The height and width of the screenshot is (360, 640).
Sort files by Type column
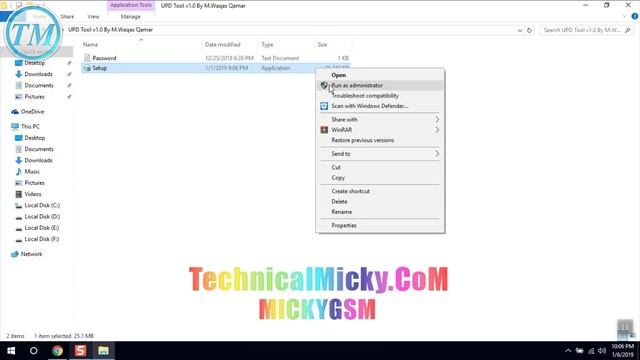(267, 44)
